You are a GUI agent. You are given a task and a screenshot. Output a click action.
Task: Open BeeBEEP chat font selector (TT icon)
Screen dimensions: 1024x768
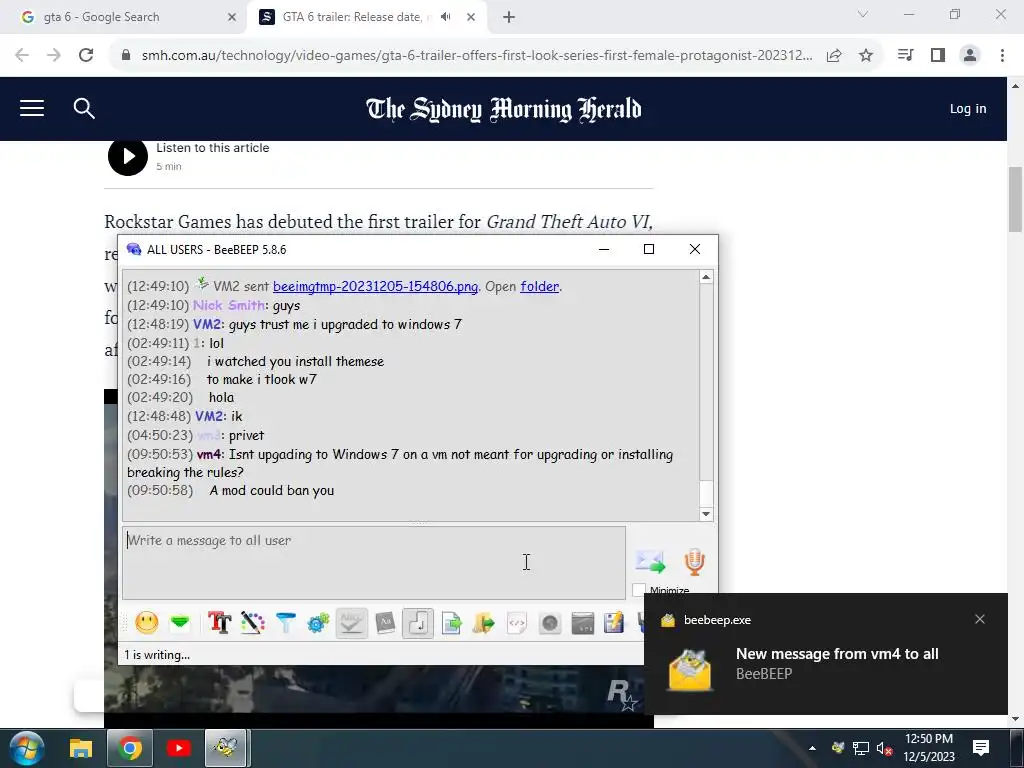coord(219,623)
